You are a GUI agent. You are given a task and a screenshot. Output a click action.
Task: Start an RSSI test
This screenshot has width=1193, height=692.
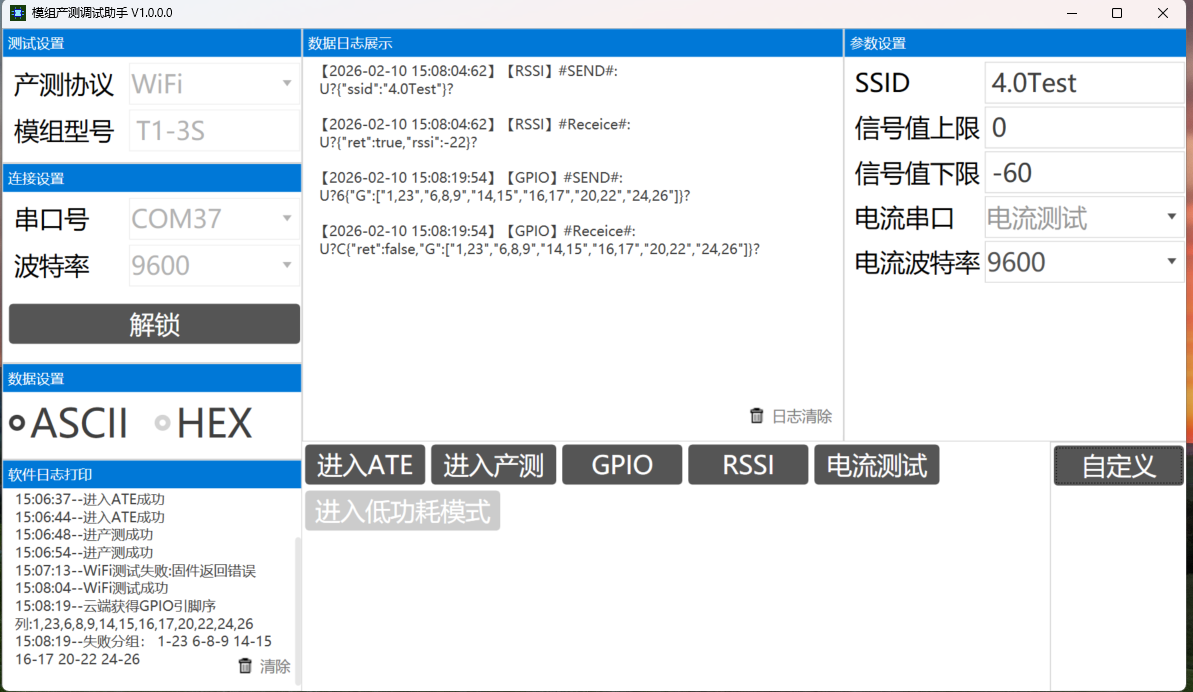pyautogui.click(x=747, y=464)
